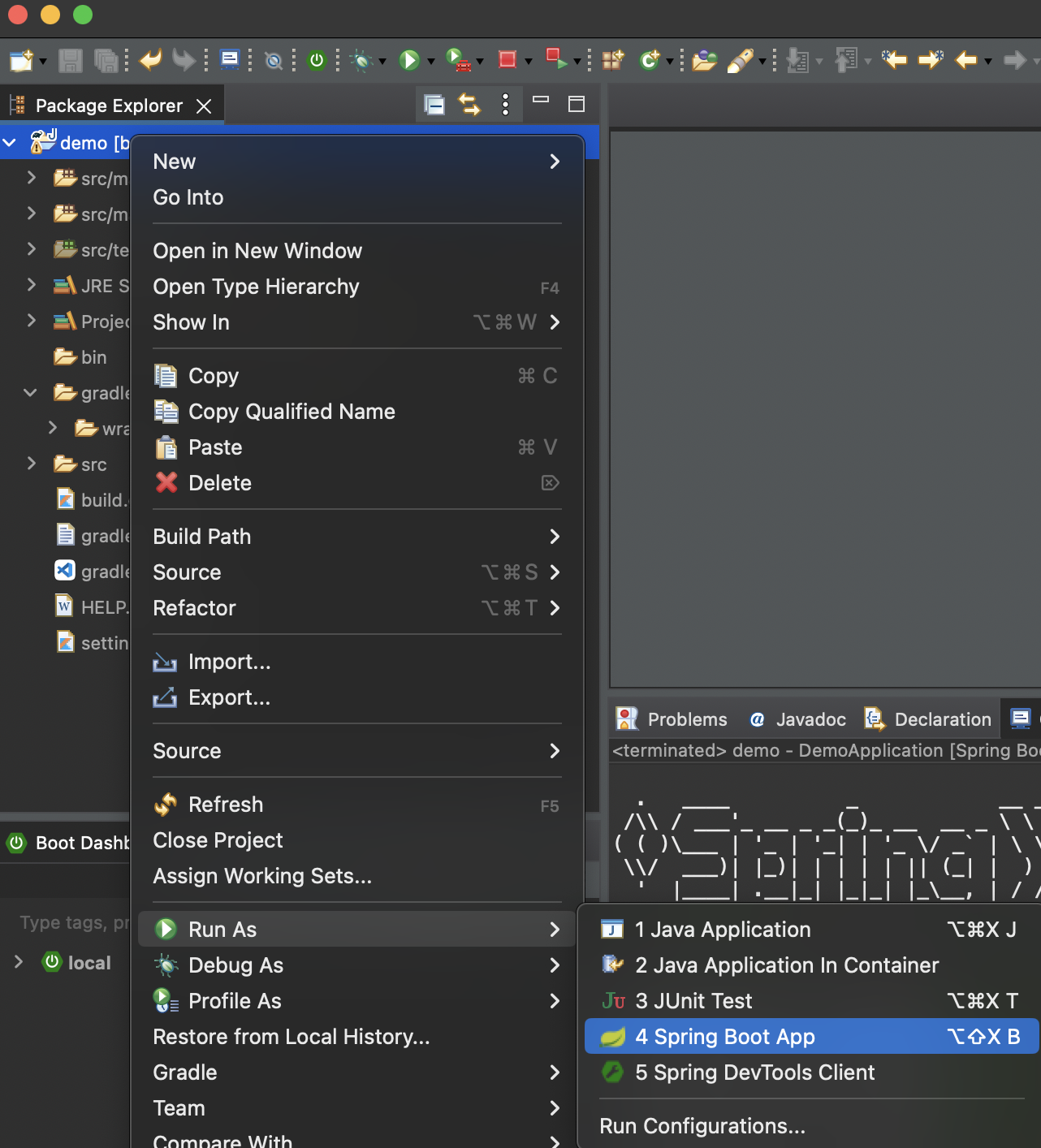Select Assign Working Sets...
The image size is (1041, 1148).
tap(357, 876)
